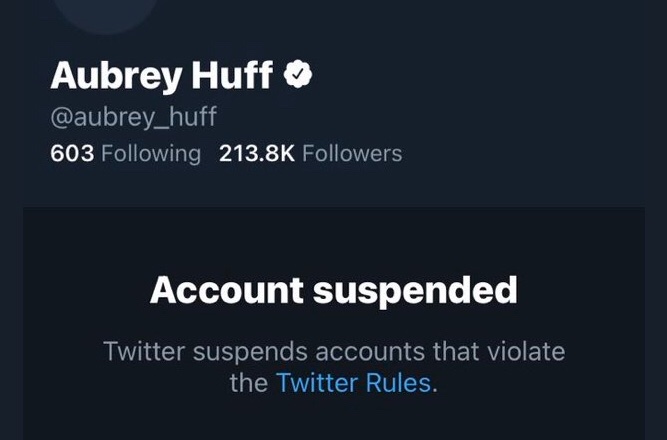View the 213.8K Followers list
Image resolution: width=667 pixels, height=440 pixels.
309,153
